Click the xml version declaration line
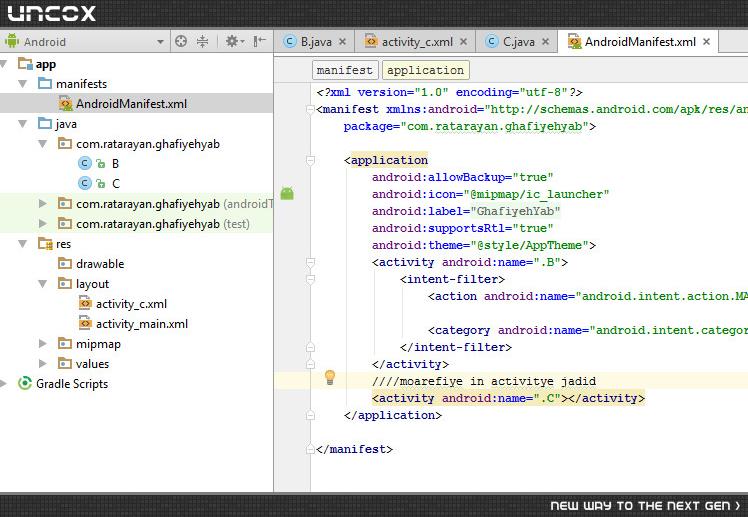Viewport: 748px width, 517px height. click(449, 92)
